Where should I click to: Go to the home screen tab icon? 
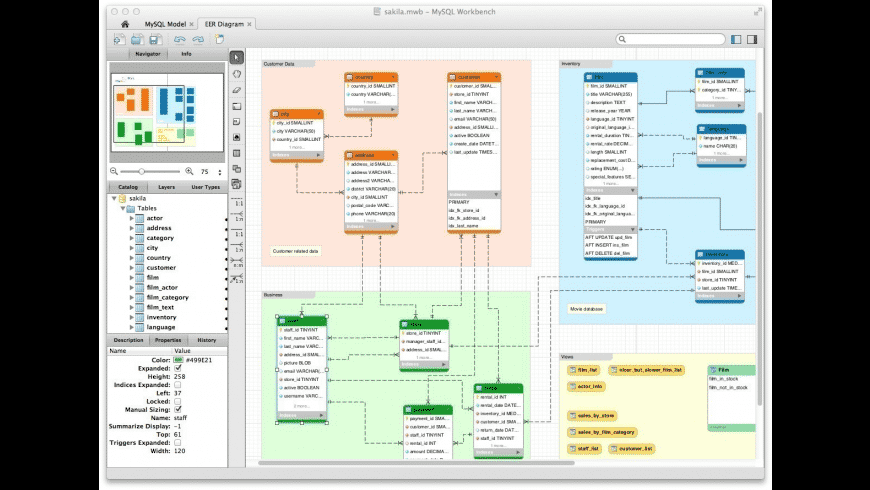tap(125, 24)
